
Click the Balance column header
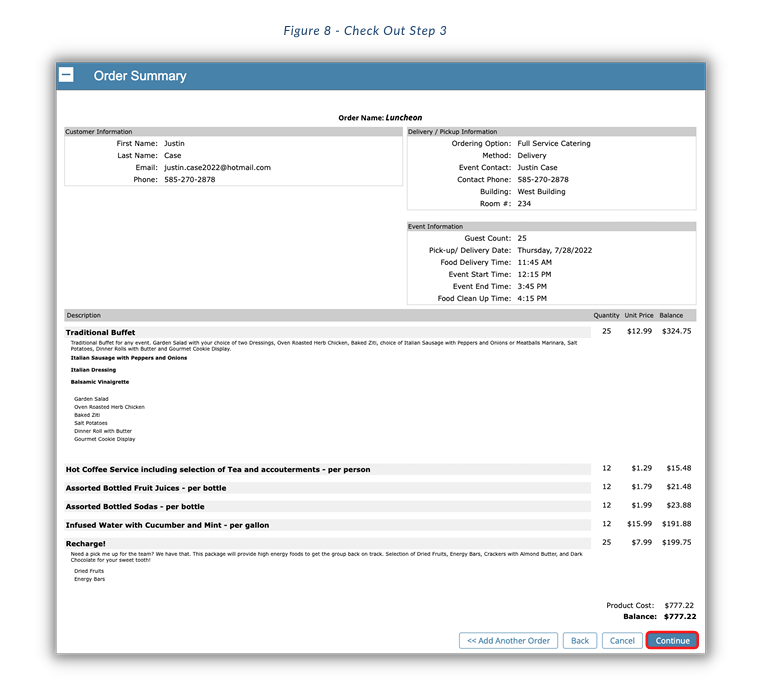click(x=671, y=315)
